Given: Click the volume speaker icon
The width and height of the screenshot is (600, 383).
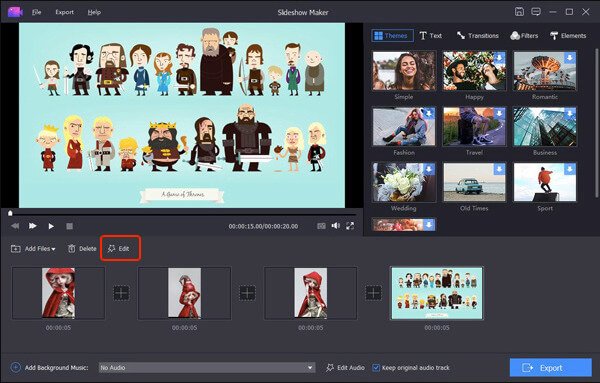Looking at the screenshot, I should click(x=336, y=226).
